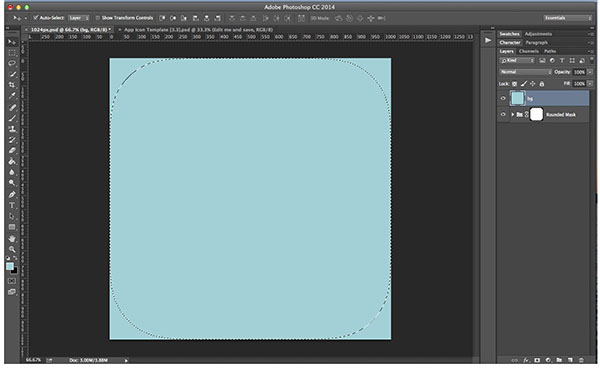Select the Pen tool
Viewport: 600px width, 368px height.
pyautogui.click(x=12, y=194)
